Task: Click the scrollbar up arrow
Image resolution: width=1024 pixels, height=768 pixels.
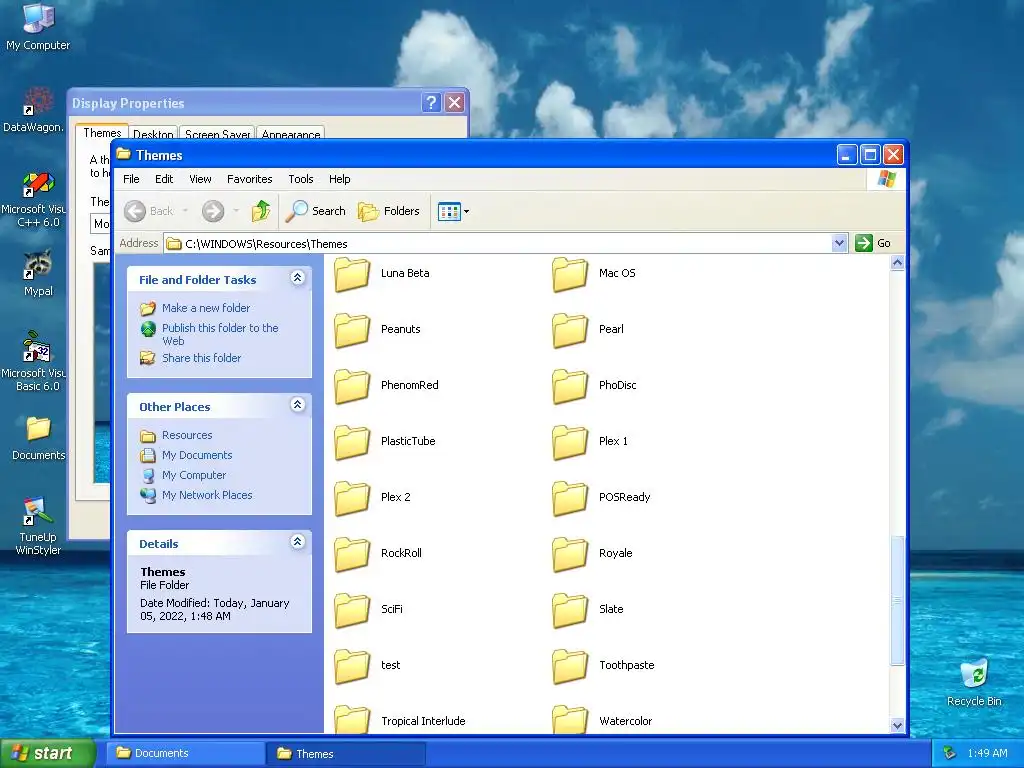Action: (897, 263)
